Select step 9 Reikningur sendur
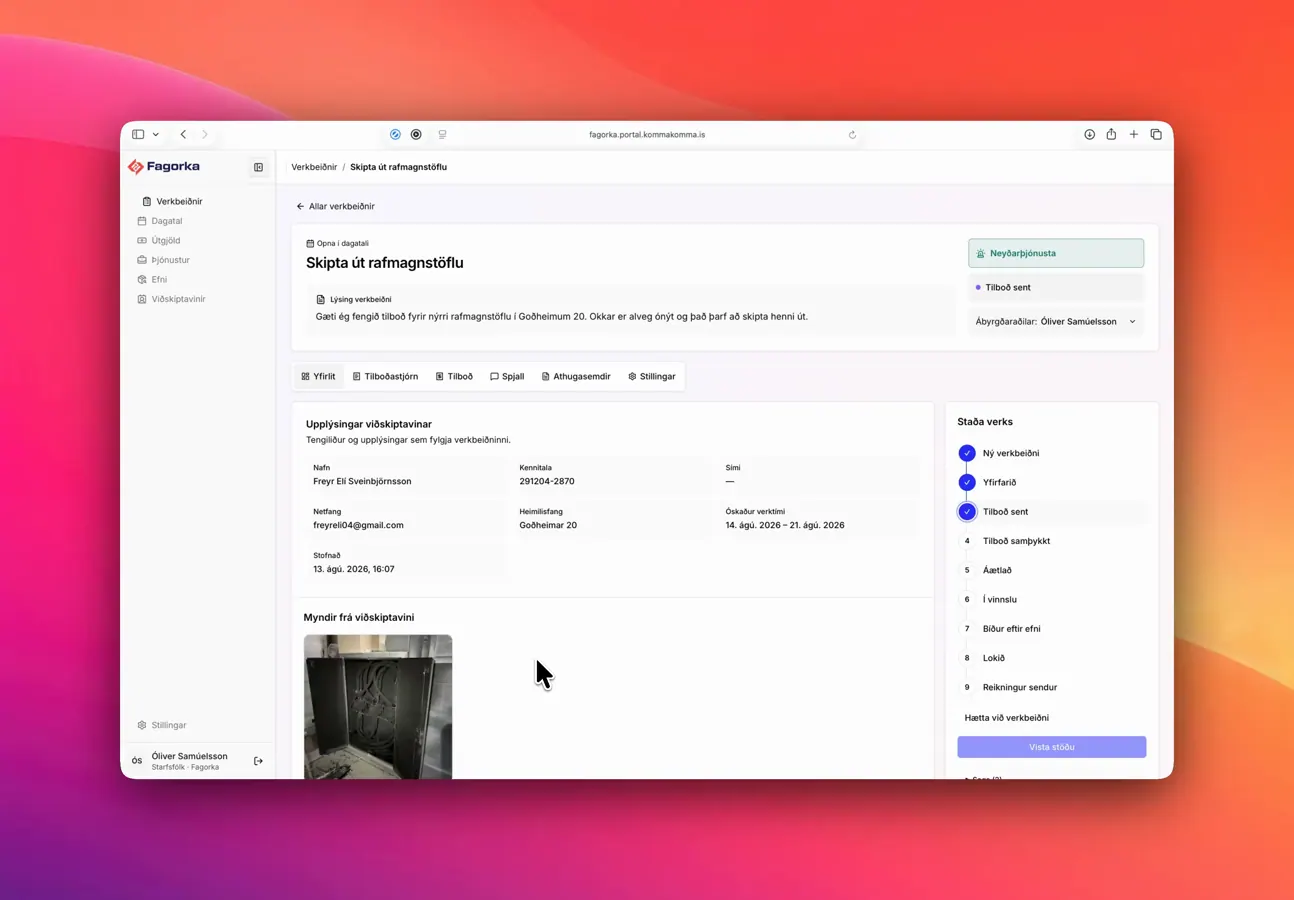 point(1051,687)
